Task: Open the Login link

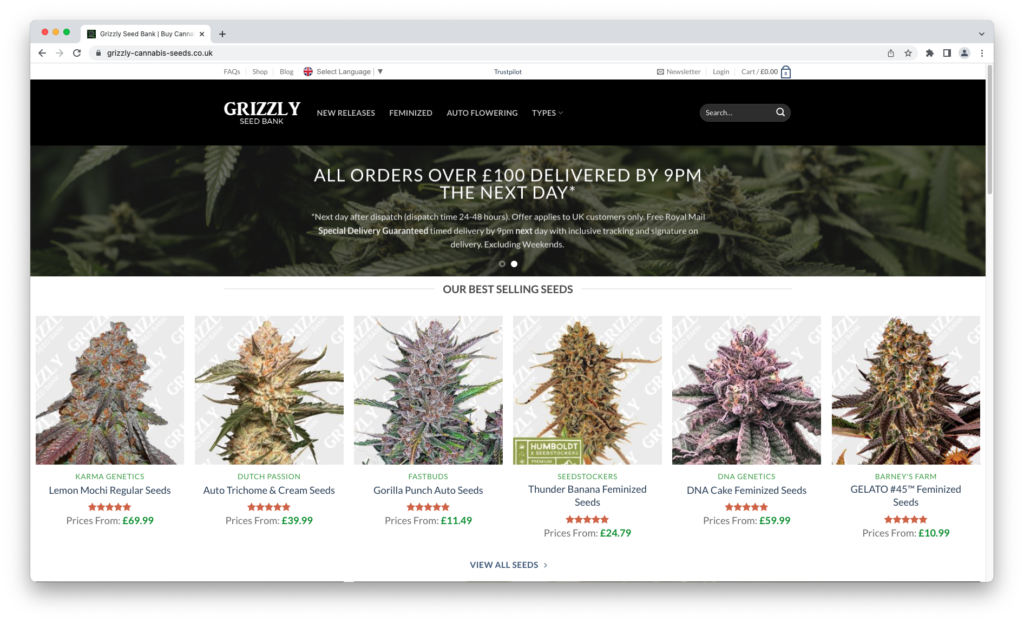Action: click(x=720, y=72)
